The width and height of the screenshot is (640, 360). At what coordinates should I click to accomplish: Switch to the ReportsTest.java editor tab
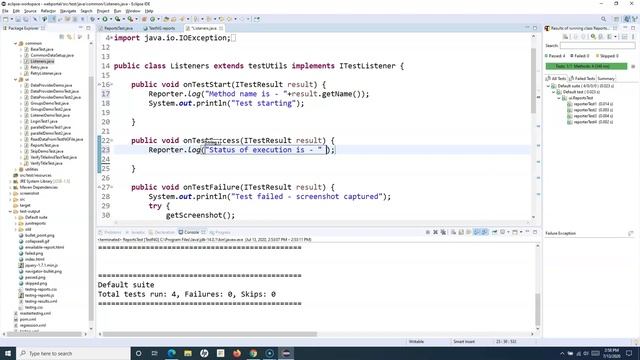[x=118, y=28]
